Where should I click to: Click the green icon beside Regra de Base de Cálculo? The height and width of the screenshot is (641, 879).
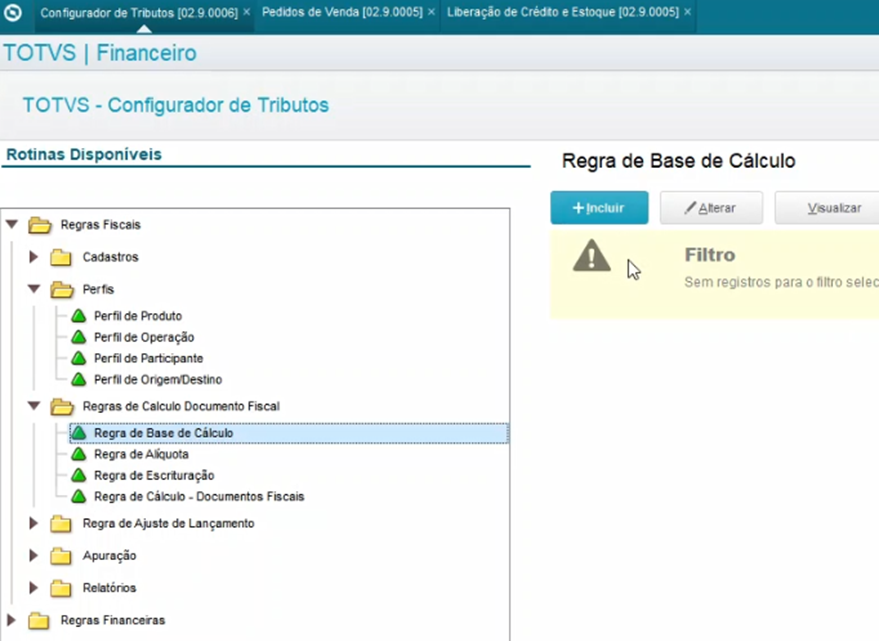click(76, 431)
